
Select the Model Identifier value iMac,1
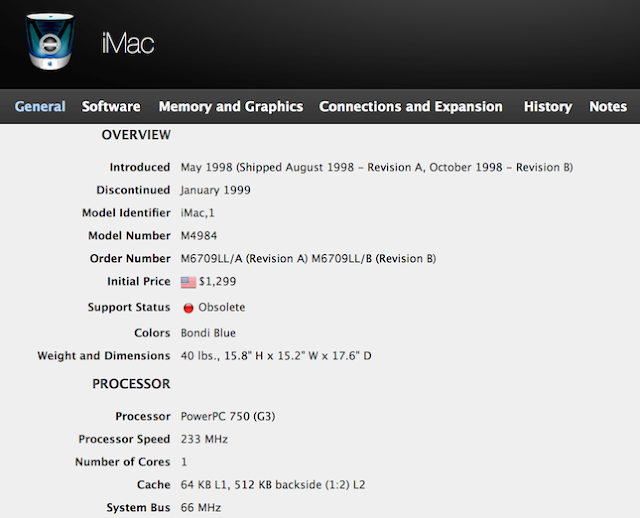tap(198, 213)
